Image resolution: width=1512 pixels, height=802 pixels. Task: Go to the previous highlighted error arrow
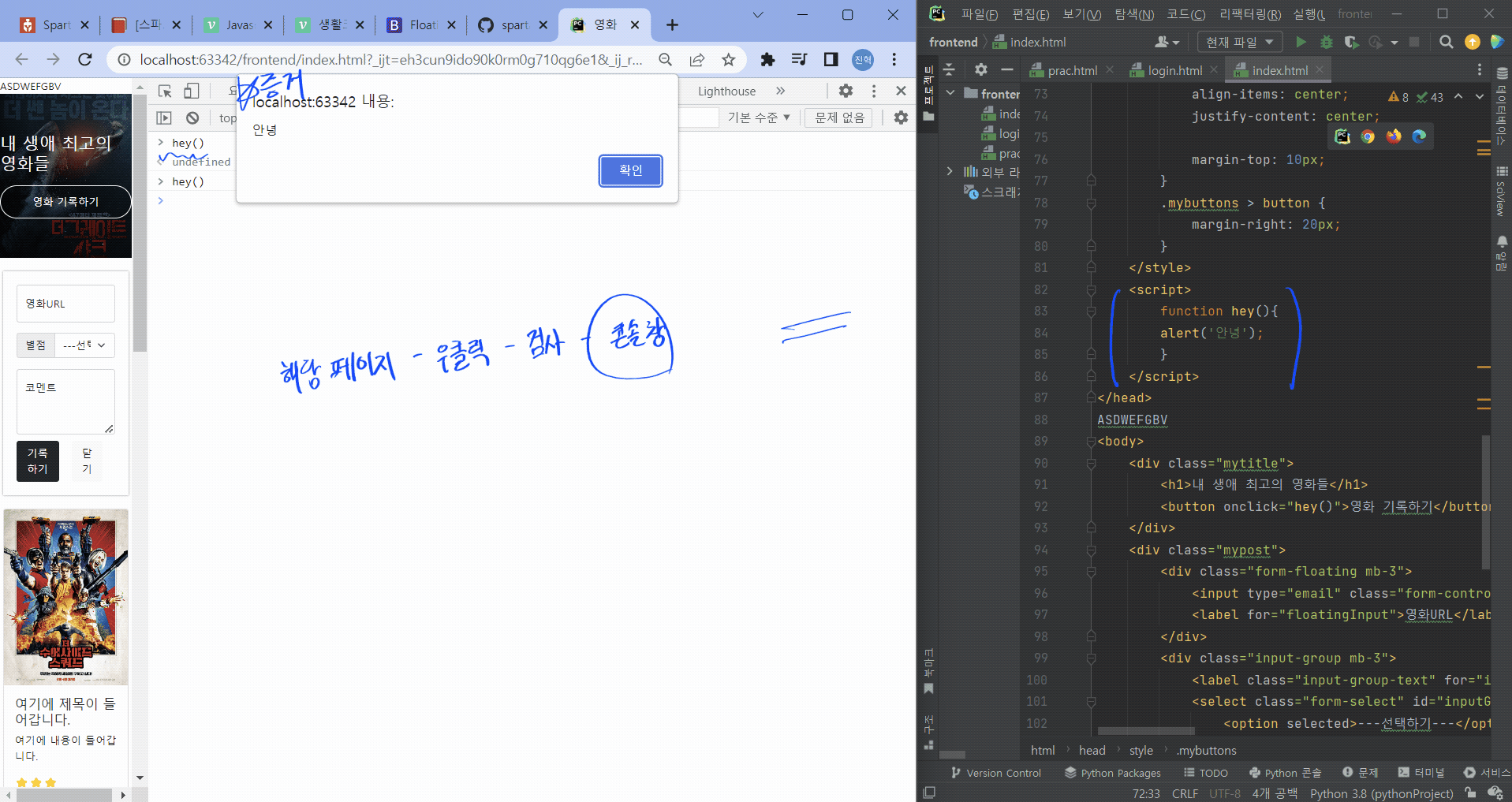[1458, 97]
